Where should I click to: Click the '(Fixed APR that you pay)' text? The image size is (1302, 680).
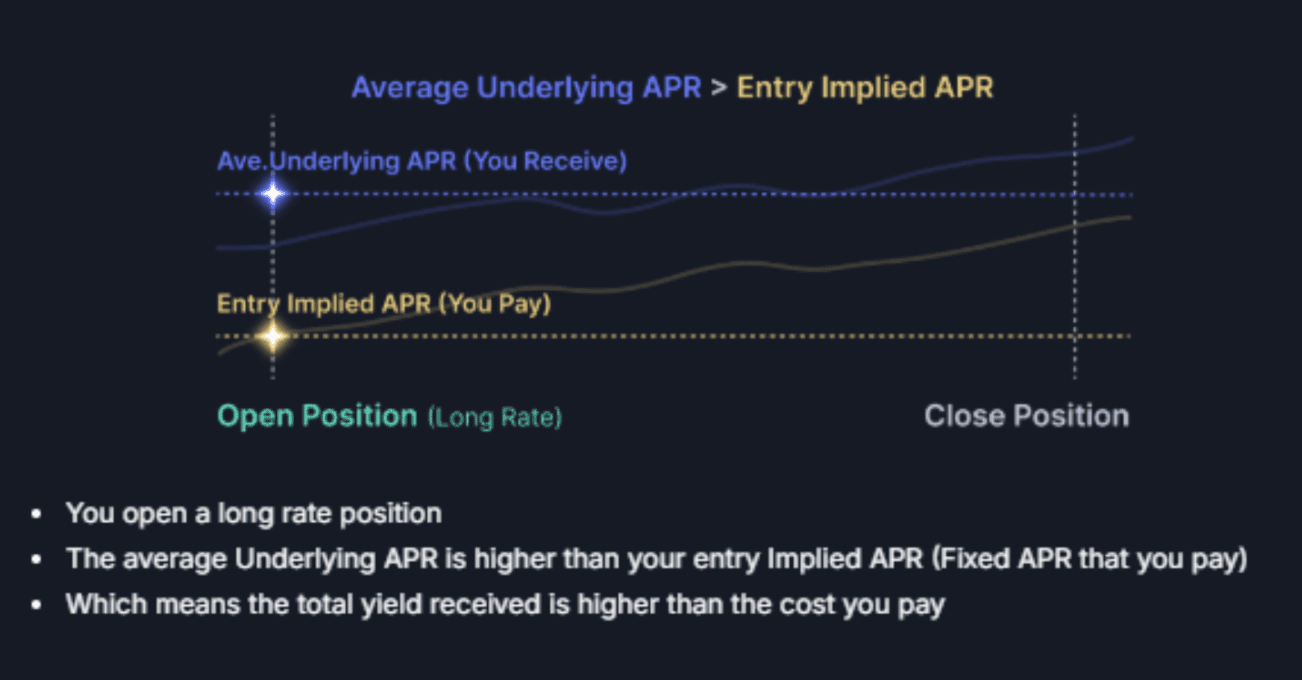pyautogui.click(x=1090, y=559)
